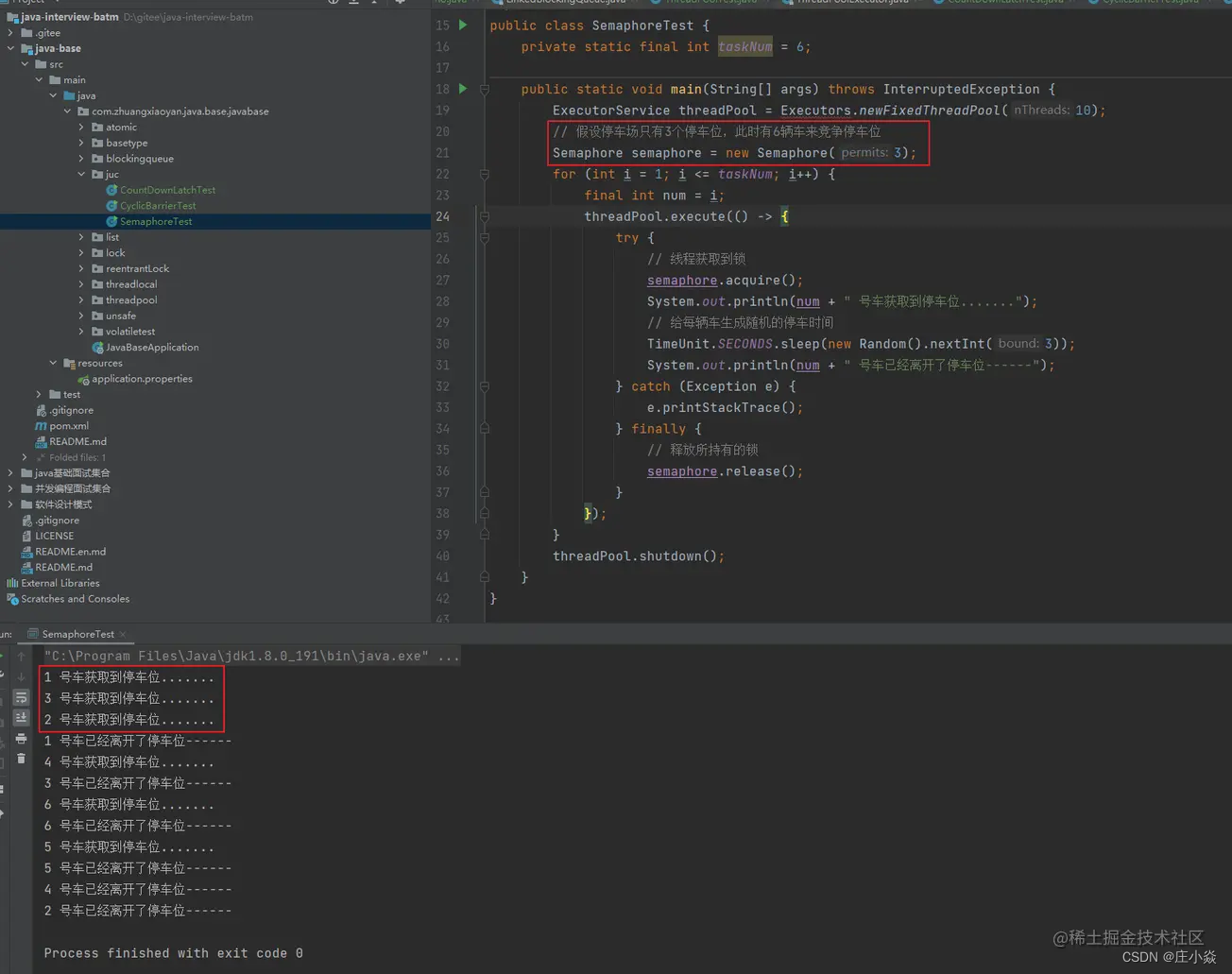The height and width of the screenshot is (974, 1232).
Task: Collapse finally block fold at line 34
Action: pyautogui.click(x=485, y=429)
